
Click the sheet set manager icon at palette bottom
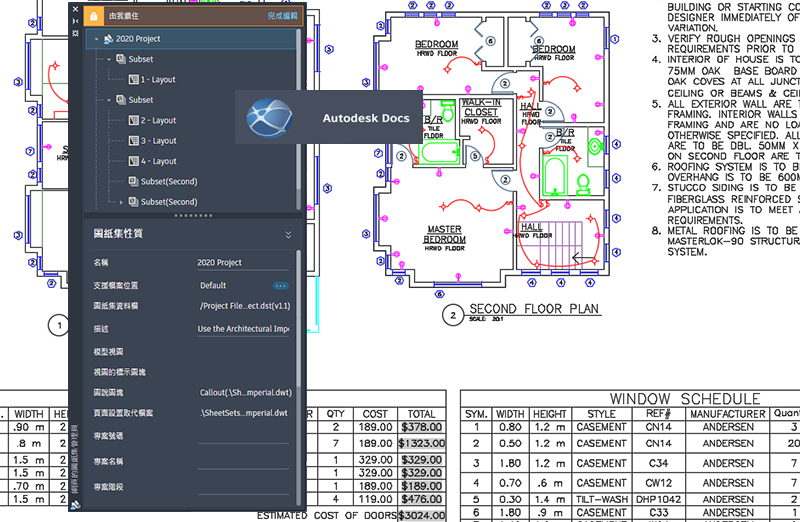pos(76,505)
